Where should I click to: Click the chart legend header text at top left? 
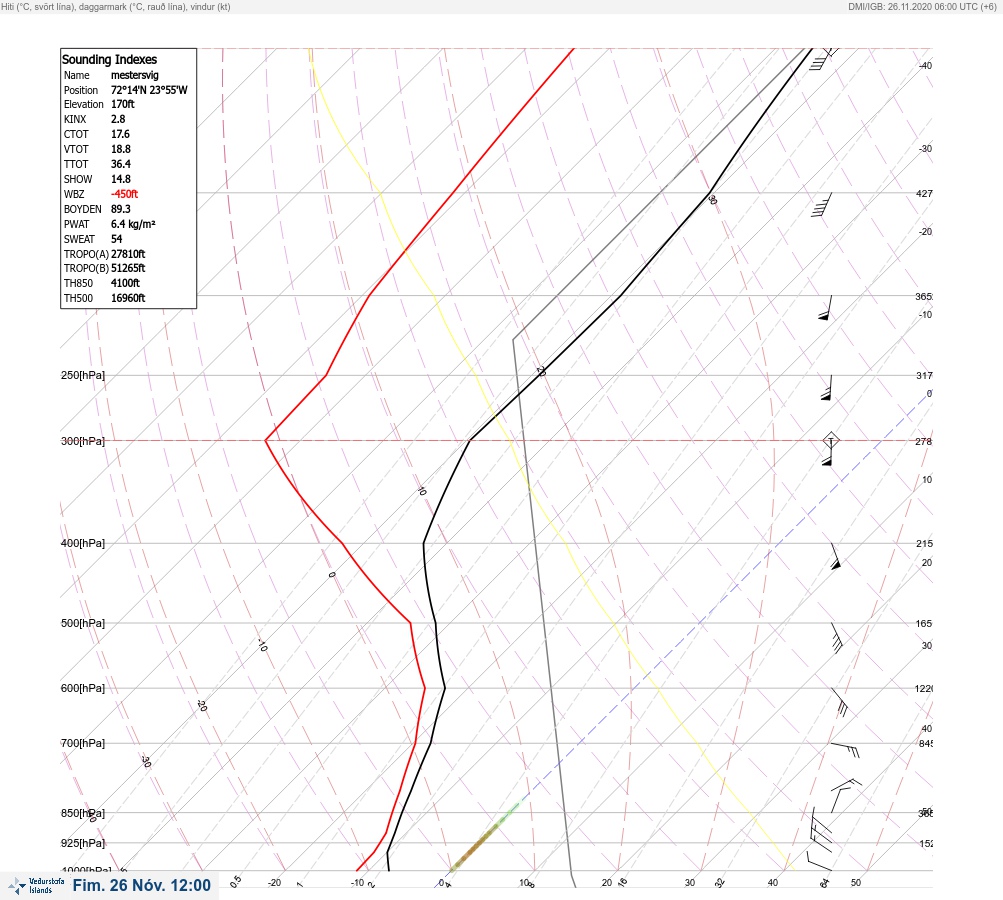[x=116, y=7]
